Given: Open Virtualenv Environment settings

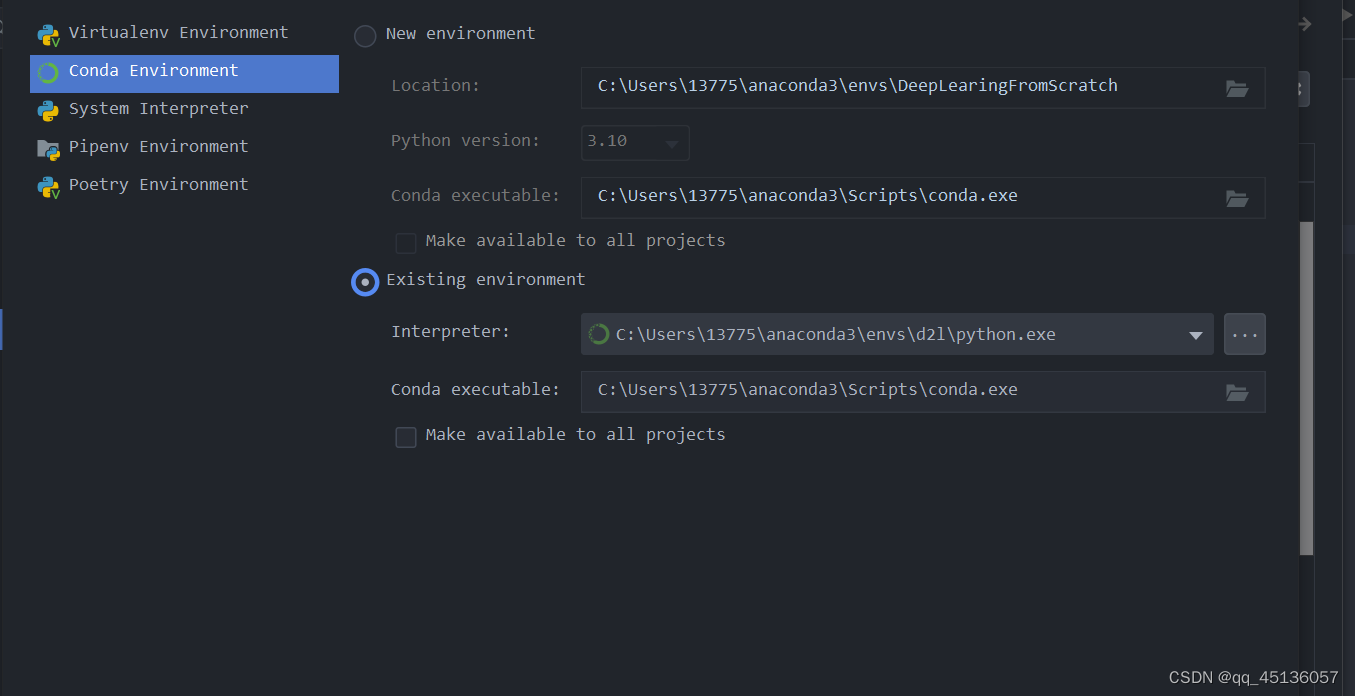Looking at the screenshot, I should [x=184, y=34].
